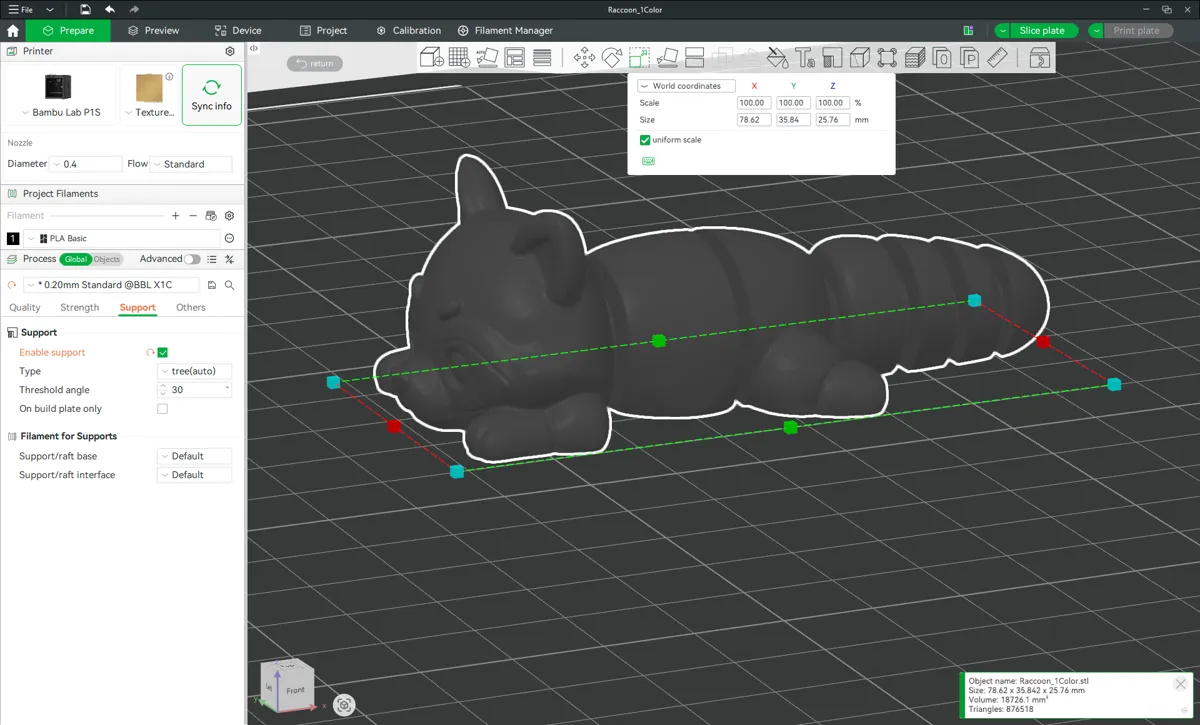Open printer settings gear icon

[230, 51]
